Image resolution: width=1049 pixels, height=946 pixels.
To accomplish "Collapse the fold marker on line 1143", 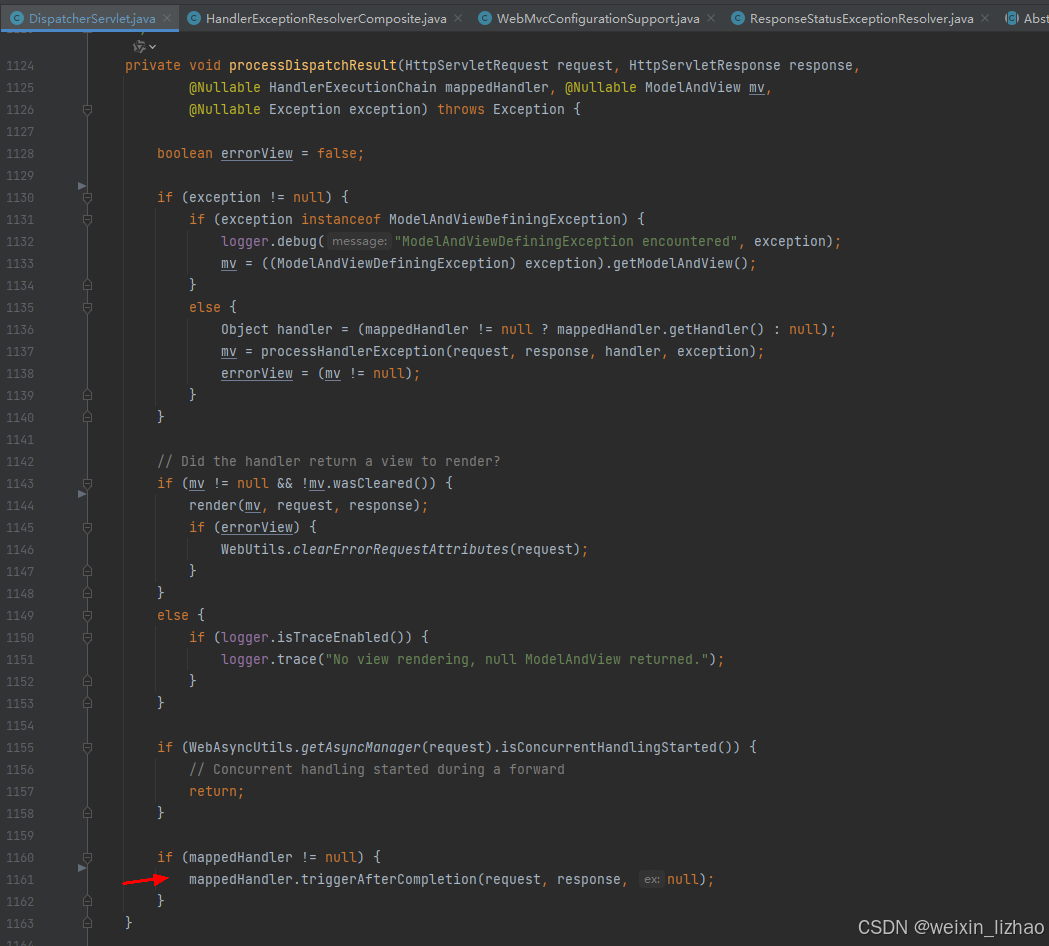I will (87, 484).
